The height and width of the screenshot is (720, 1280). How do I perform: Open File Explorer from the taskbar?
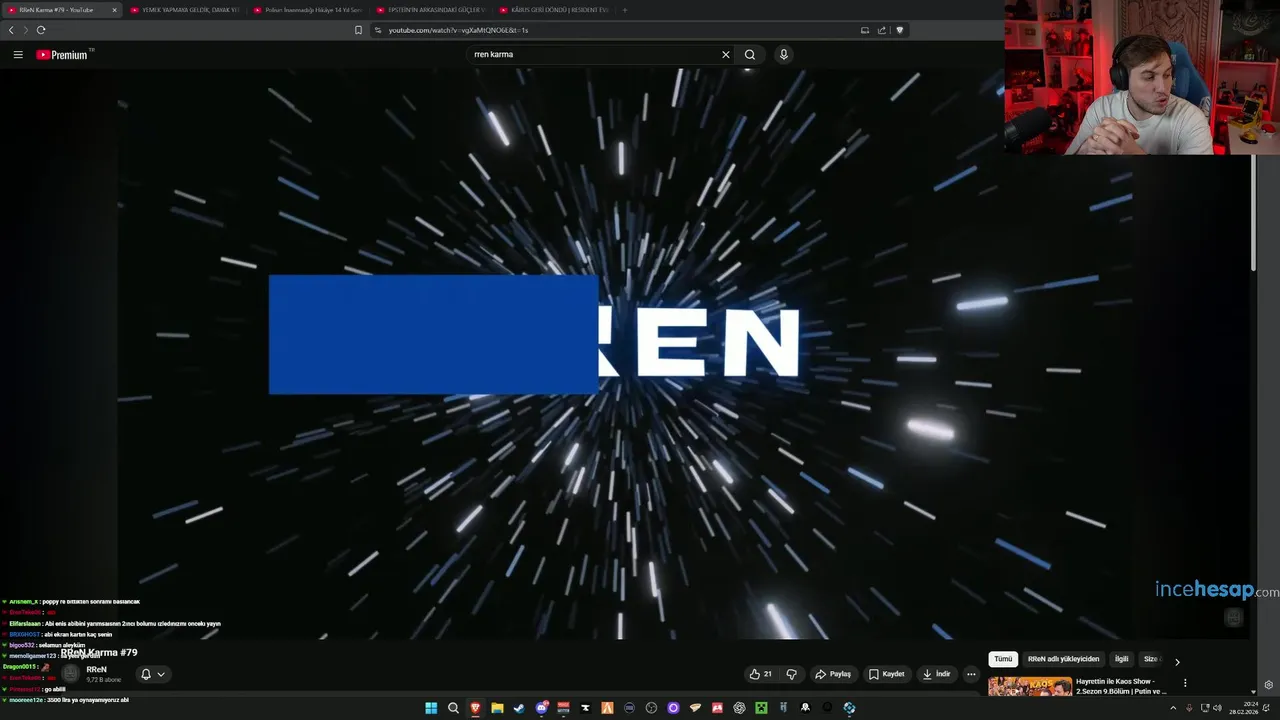[497, 708]
